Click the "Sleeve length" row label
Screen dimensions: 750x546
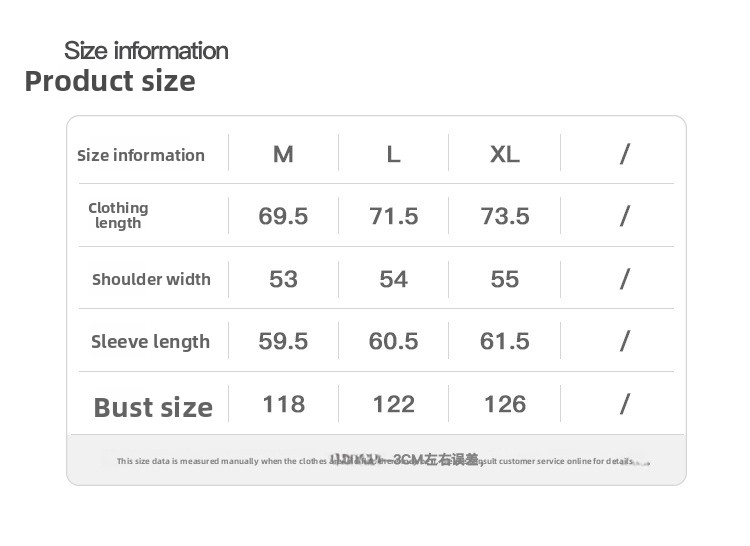click(150, 342)
